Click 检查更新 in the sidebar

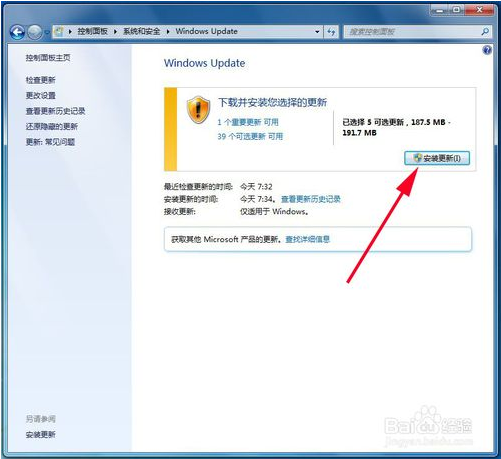pyautogui.click(x=41, y=80)
